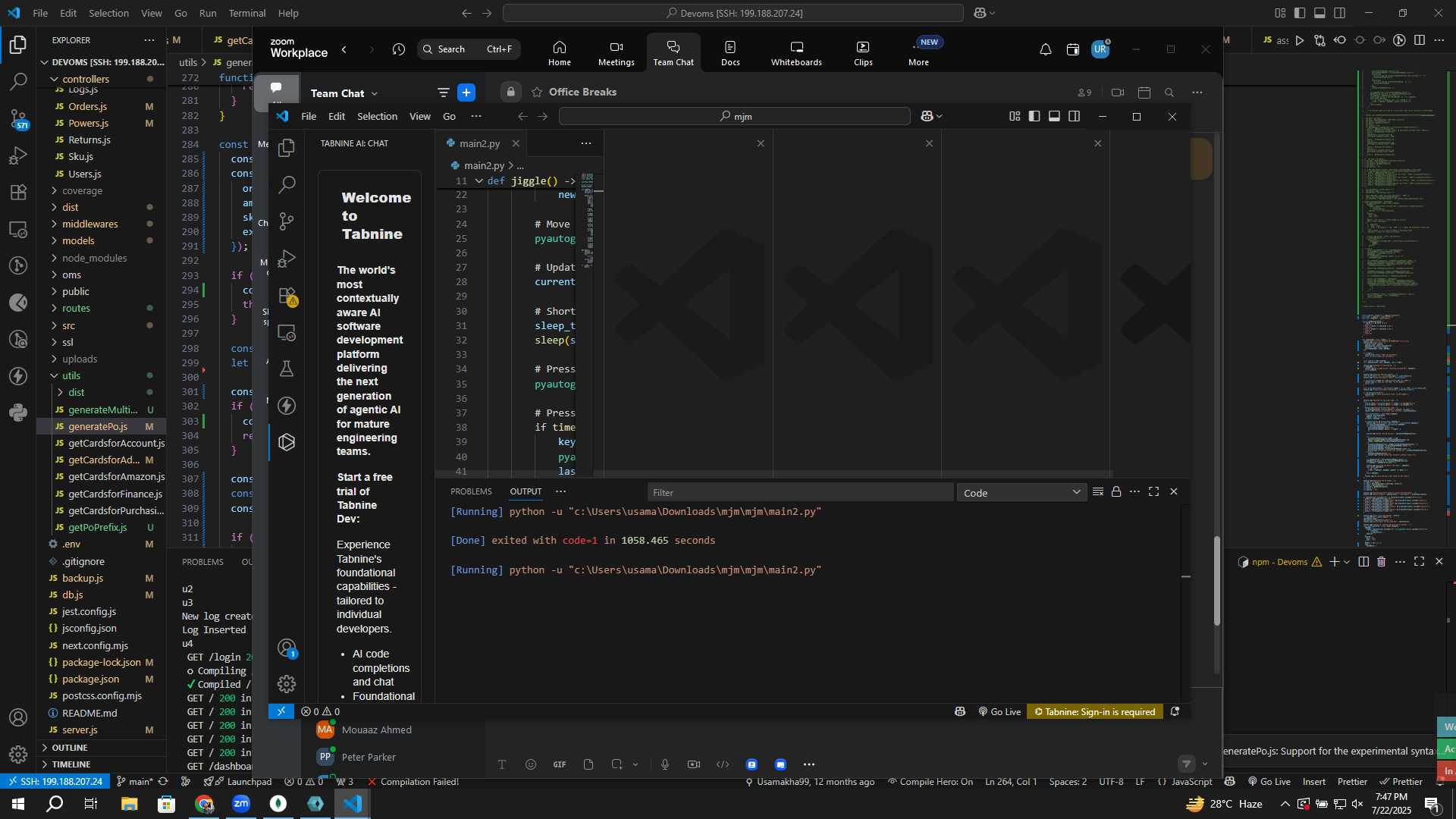Open Source Control view with 571 badge
The height and width of the screenshot is (819, 1456).
pyautogui.click(x=18, y=118)
